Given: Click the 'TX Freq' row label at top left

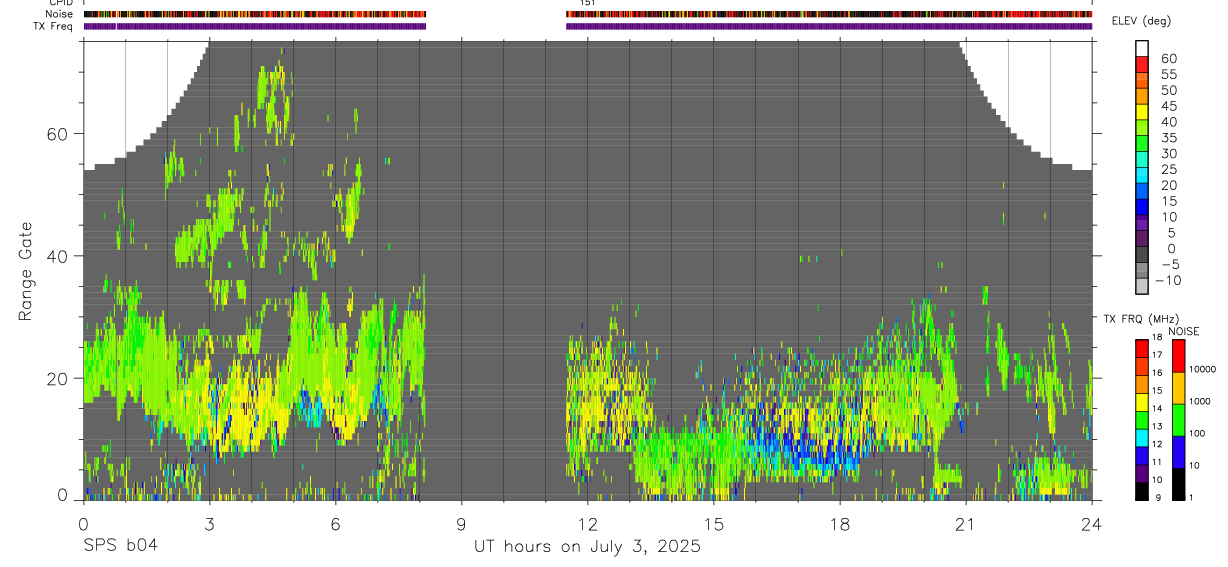Looking at the screenshot, I should pyautogui.click(x=54, y=26).
